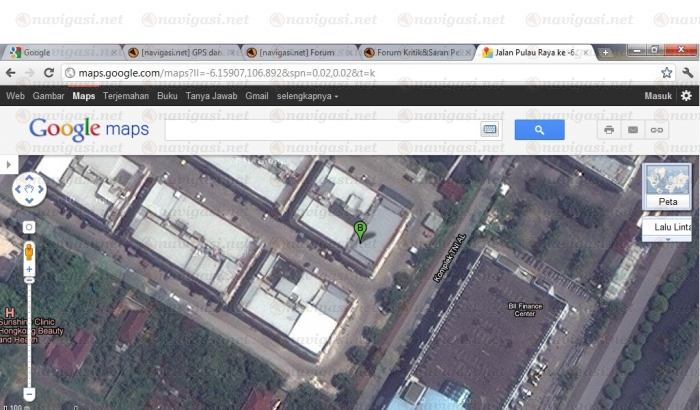Click the Google Maps search field
This screenshot has height=410, width=700.
[x=322, y=130]
